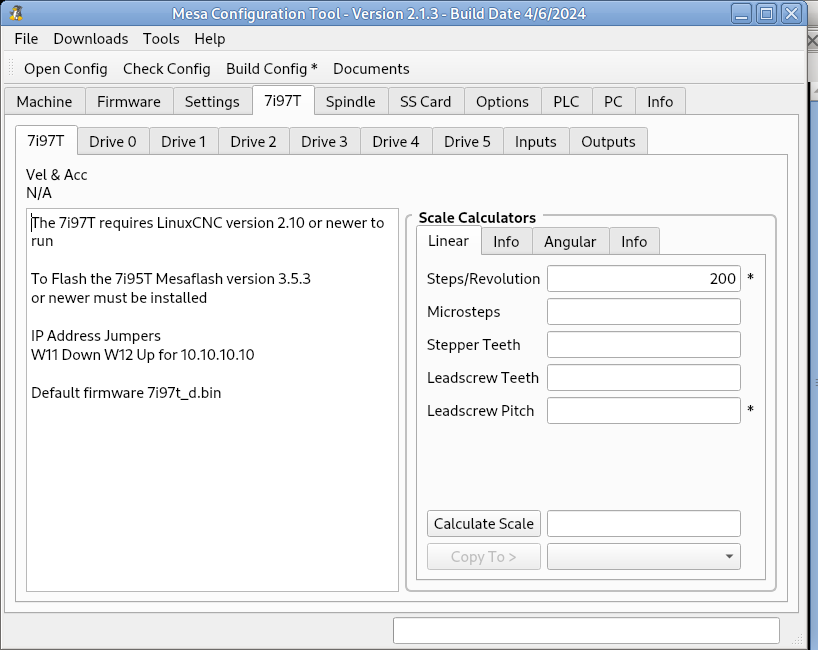Click the Microsteps input field
This screenshot has width=818, height=650.
click(x=644, y=311)
